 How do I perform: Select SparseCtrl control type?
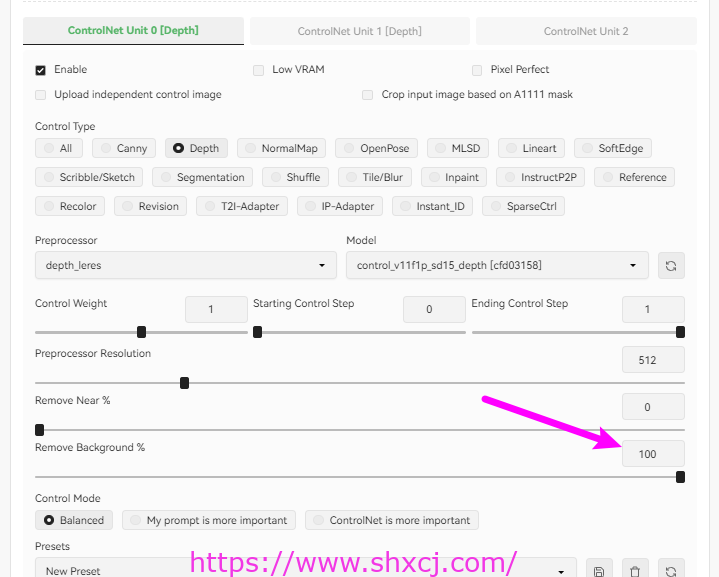point(523,206)
